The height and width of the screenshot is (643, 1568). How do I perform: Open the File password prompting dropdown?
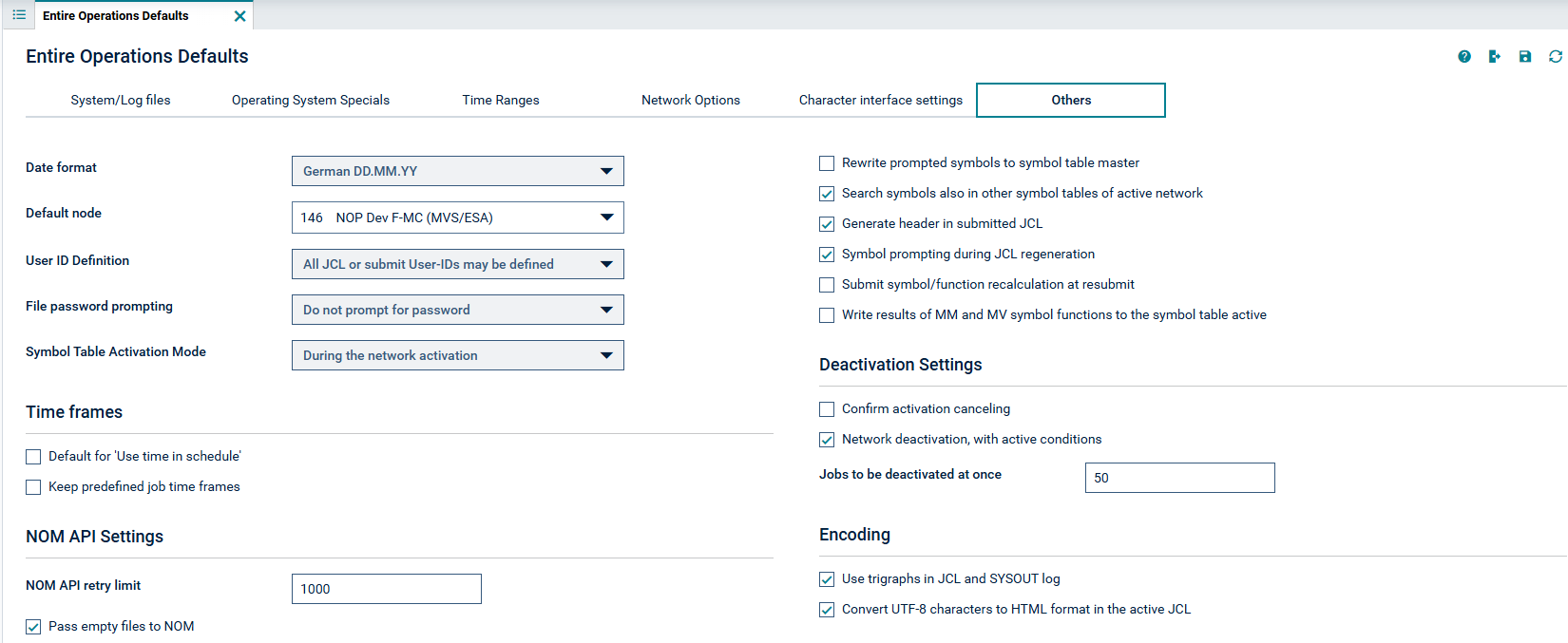[458, 310]
